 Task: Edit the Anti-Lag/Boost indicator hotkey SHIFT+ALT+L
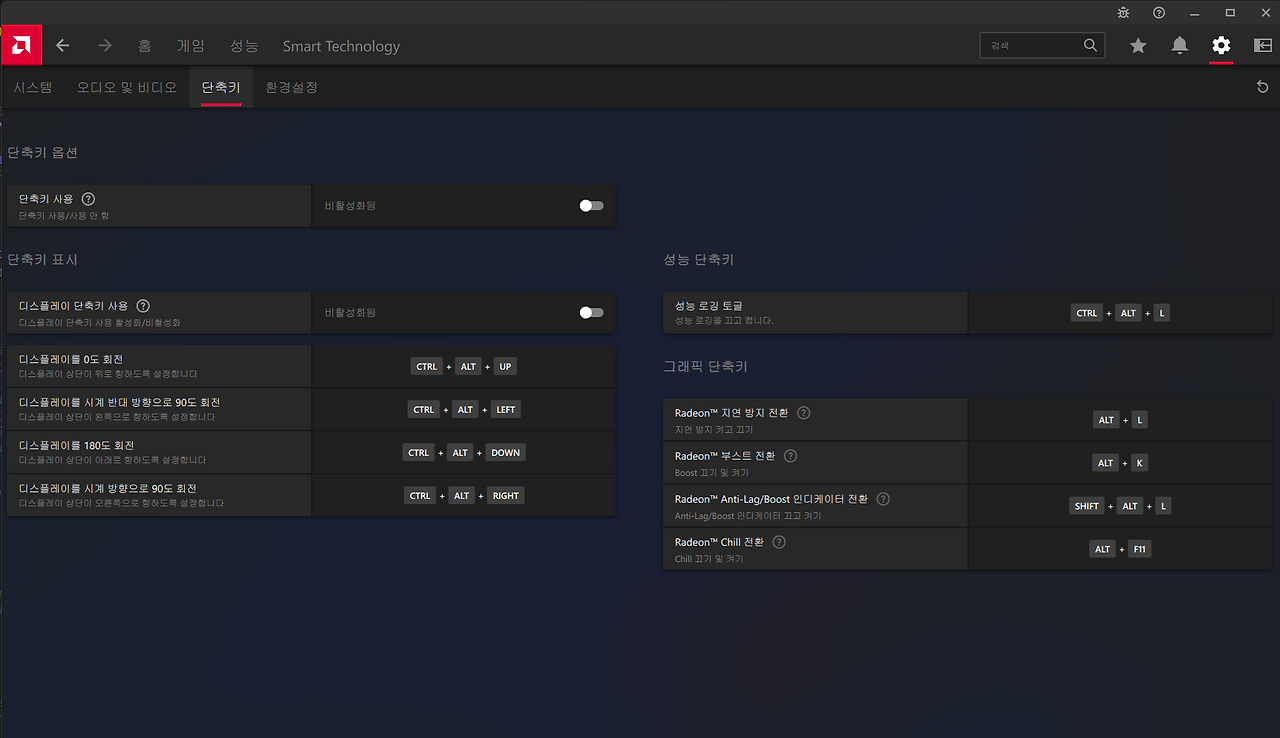(1120, 506)
